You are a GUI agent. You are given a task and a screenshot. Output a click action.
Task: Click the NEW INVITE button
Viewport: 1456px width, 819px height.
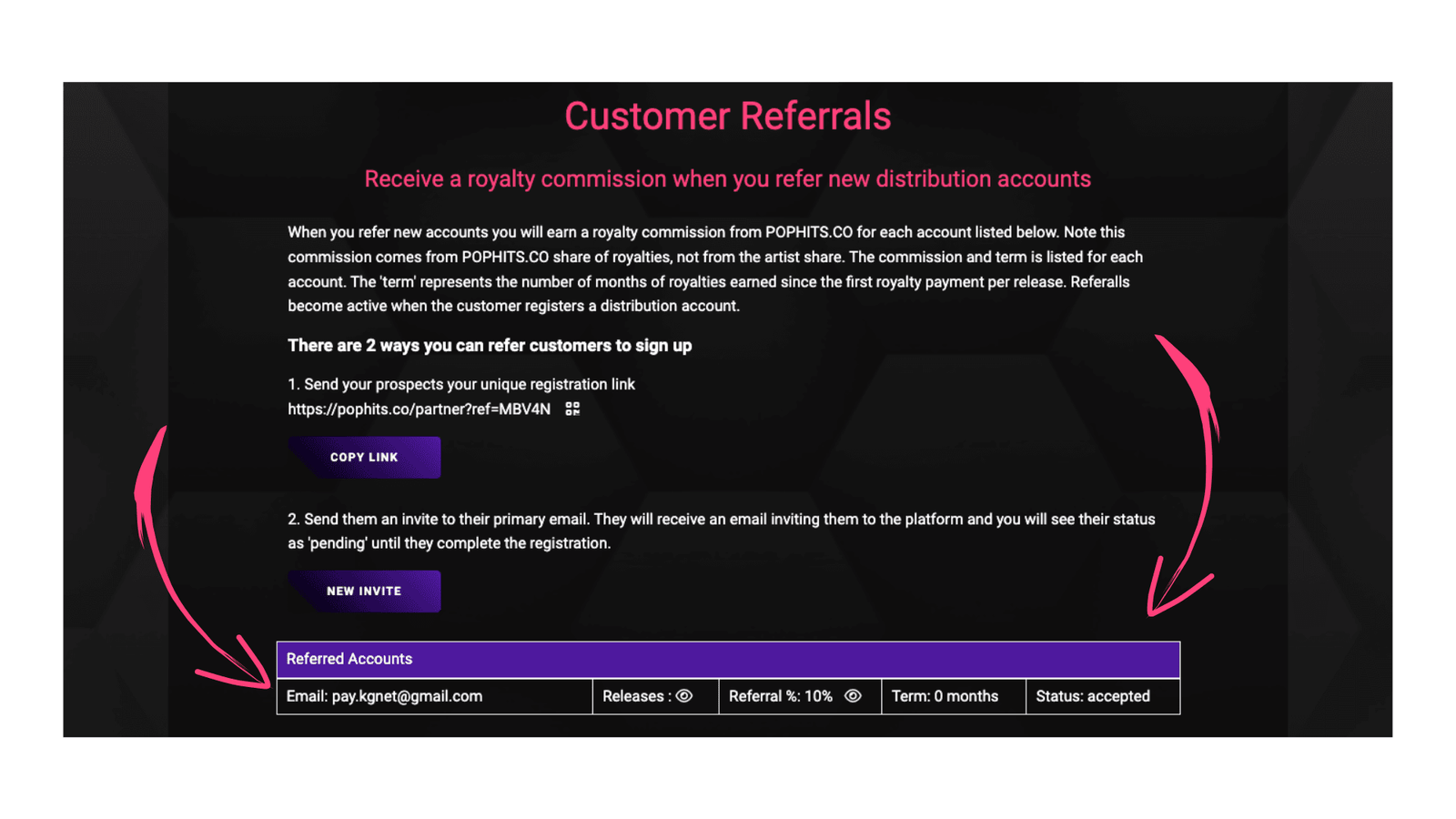tap(364, 591)
